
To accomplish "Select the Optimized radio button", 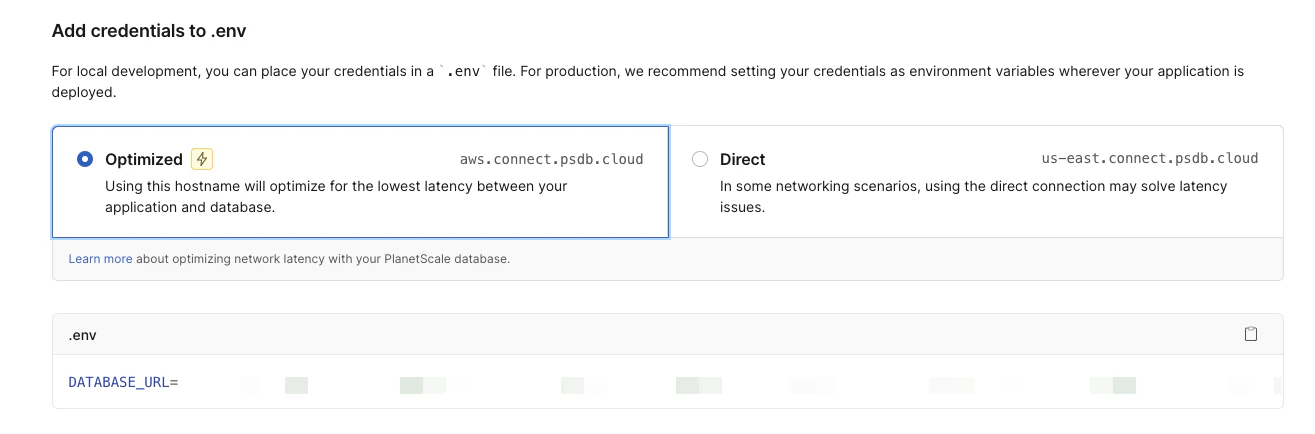I will click(x=85, y=159).
